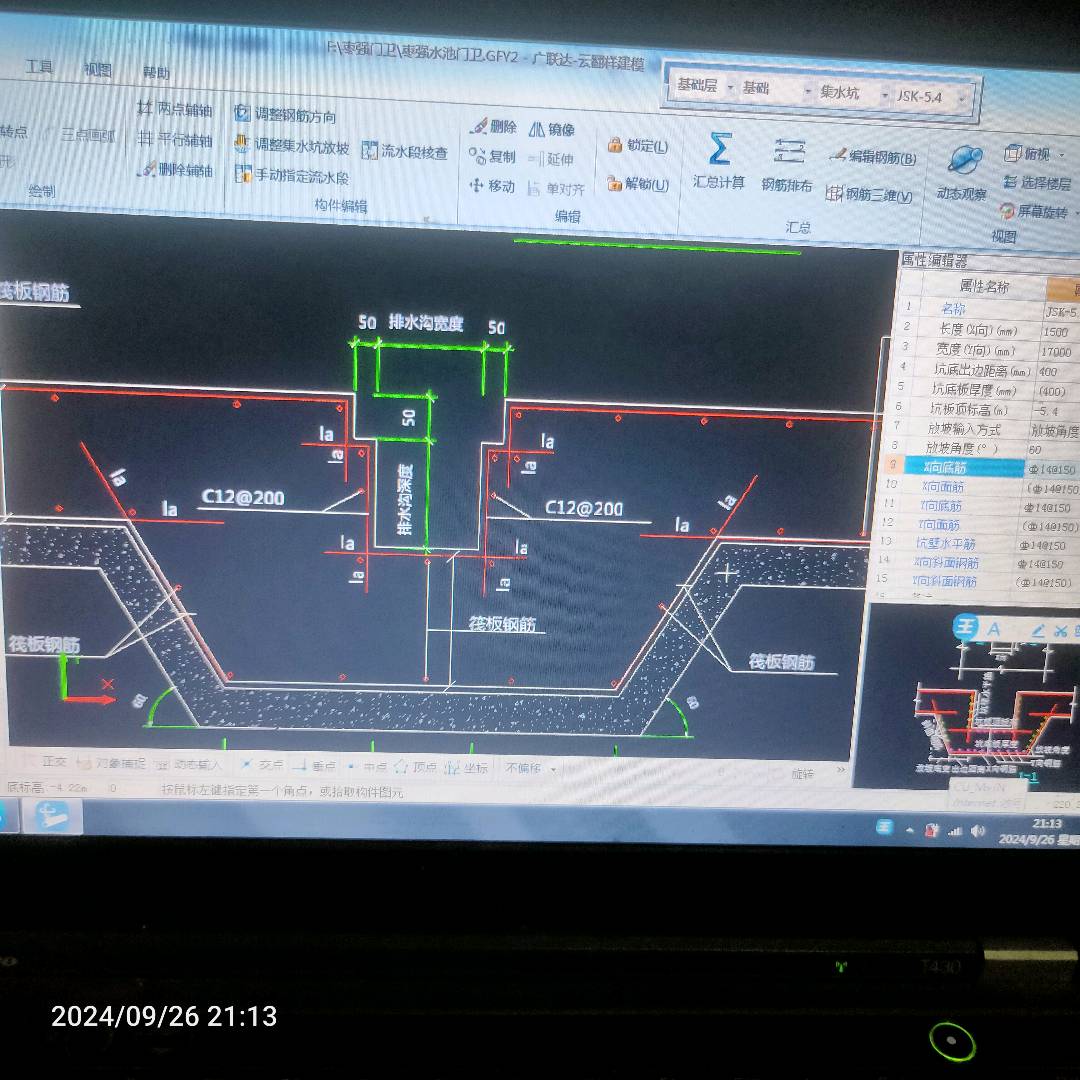Open 钢筋三维(V) view
Viewport: 1080px width, 1080px height.
[x=869, y=195]
